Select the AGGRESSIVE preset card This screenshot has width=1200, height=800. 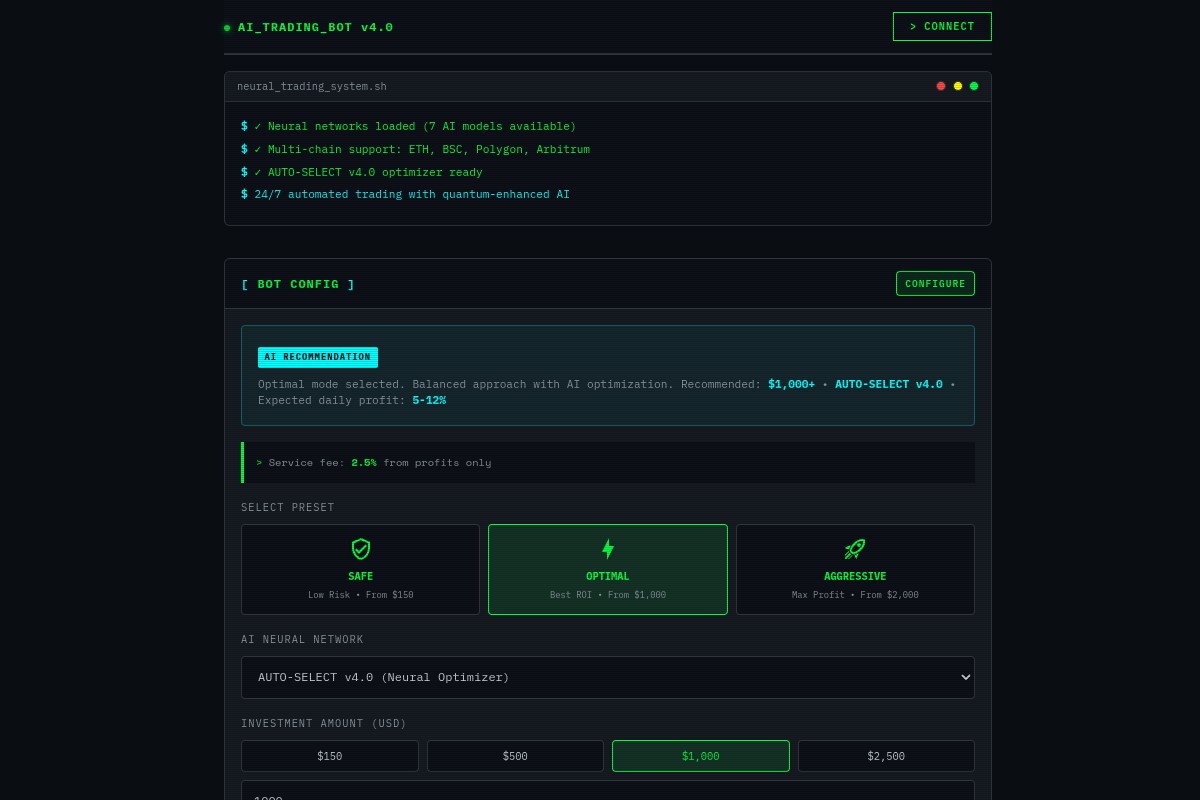pyautogui.click(x=855, y=569)
